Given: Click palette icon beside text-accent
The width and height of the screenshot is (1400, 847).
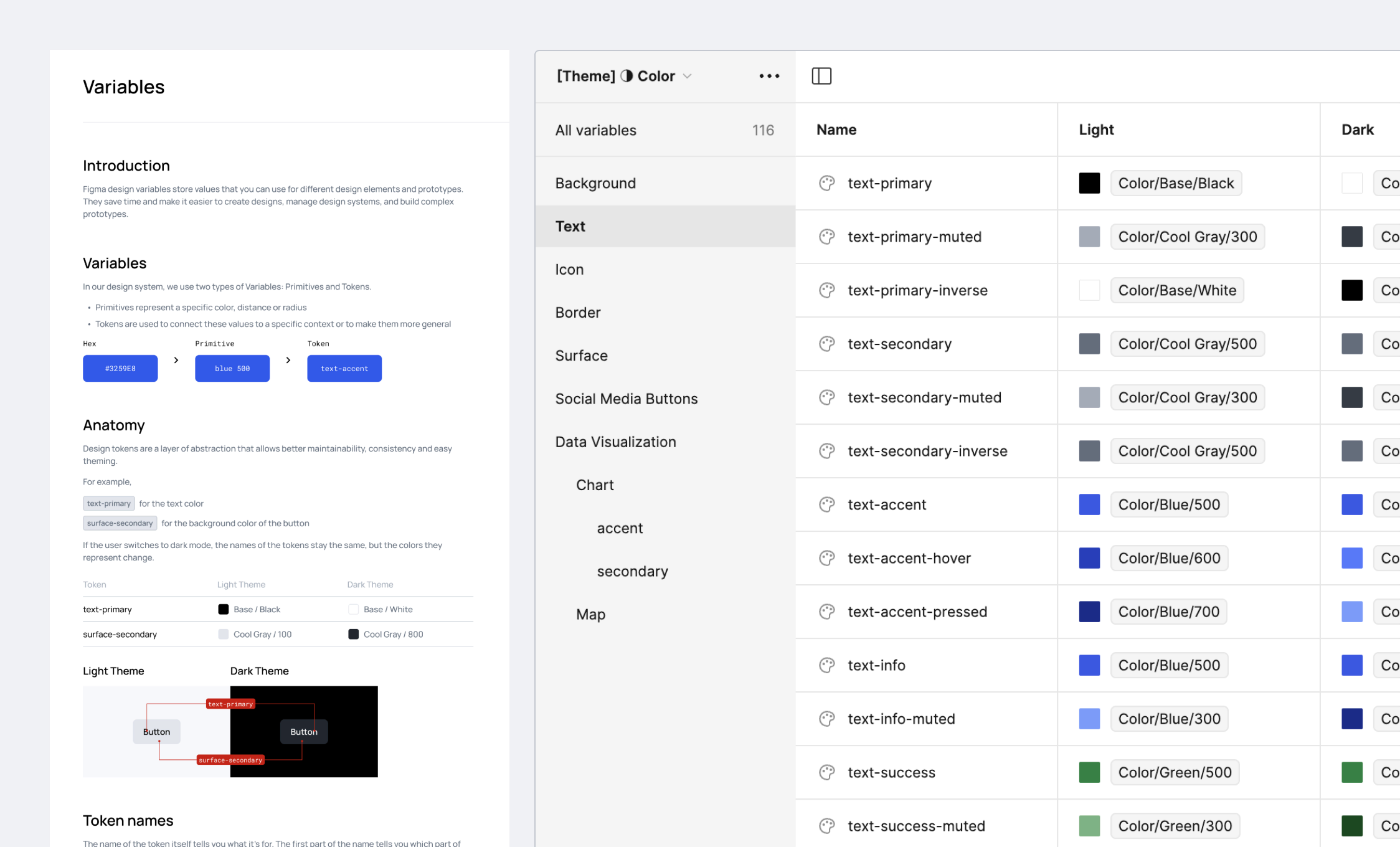Looking at the screenshot, I should tap(826, 504).
